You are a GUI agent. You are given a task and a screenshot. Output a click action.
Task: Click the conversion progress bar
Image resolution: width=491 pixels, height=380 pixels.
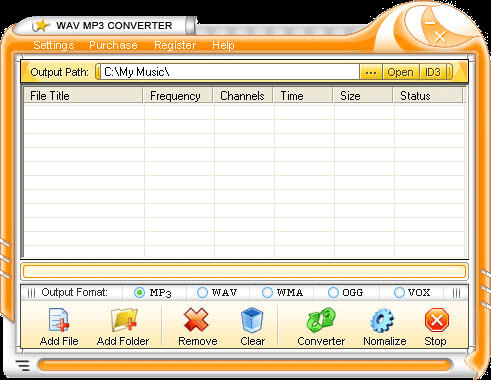(x=244, y=271)
